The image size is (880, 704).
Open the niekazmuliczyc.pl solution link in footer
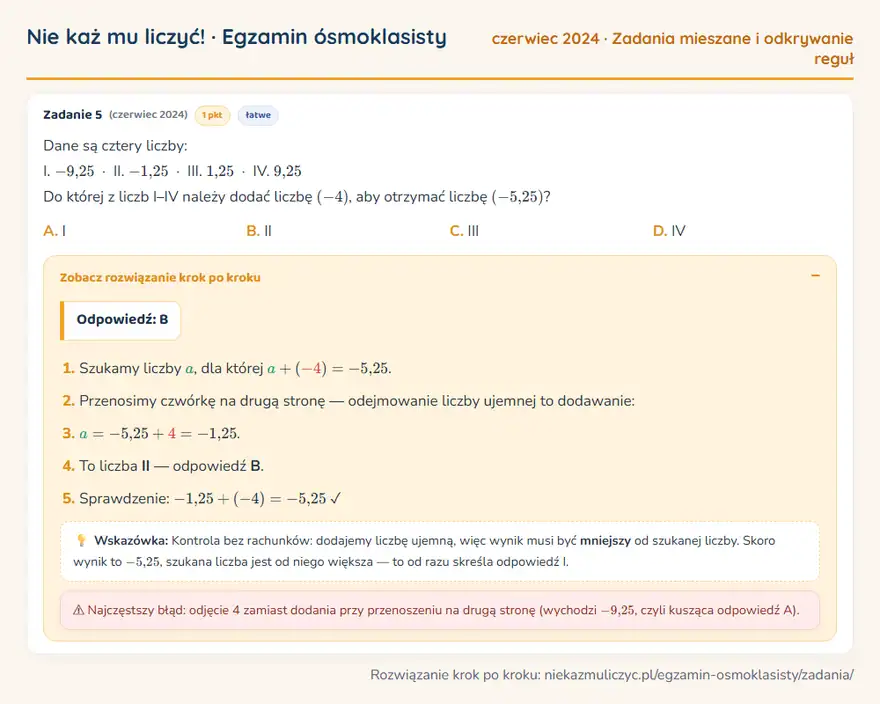coord(699,675)
